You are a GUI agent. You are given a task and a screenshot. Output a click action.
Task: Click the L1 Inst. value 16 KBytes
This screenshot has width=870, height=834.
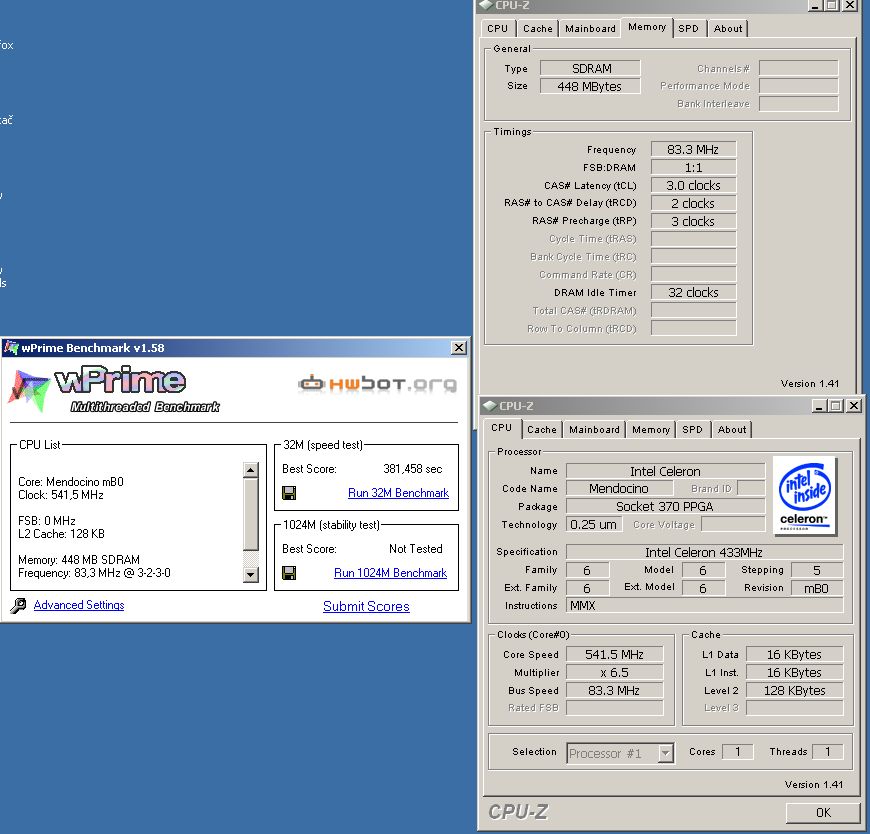pos(795,673)
